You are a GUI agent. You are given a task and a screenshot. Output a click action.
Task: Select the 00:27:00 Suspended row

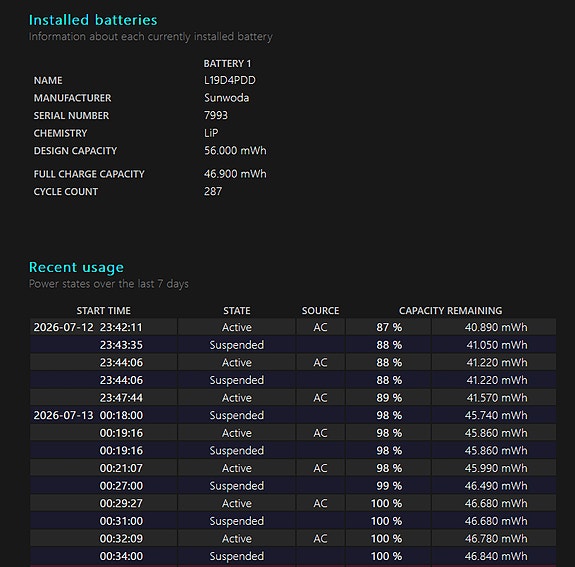pos(293,485)
